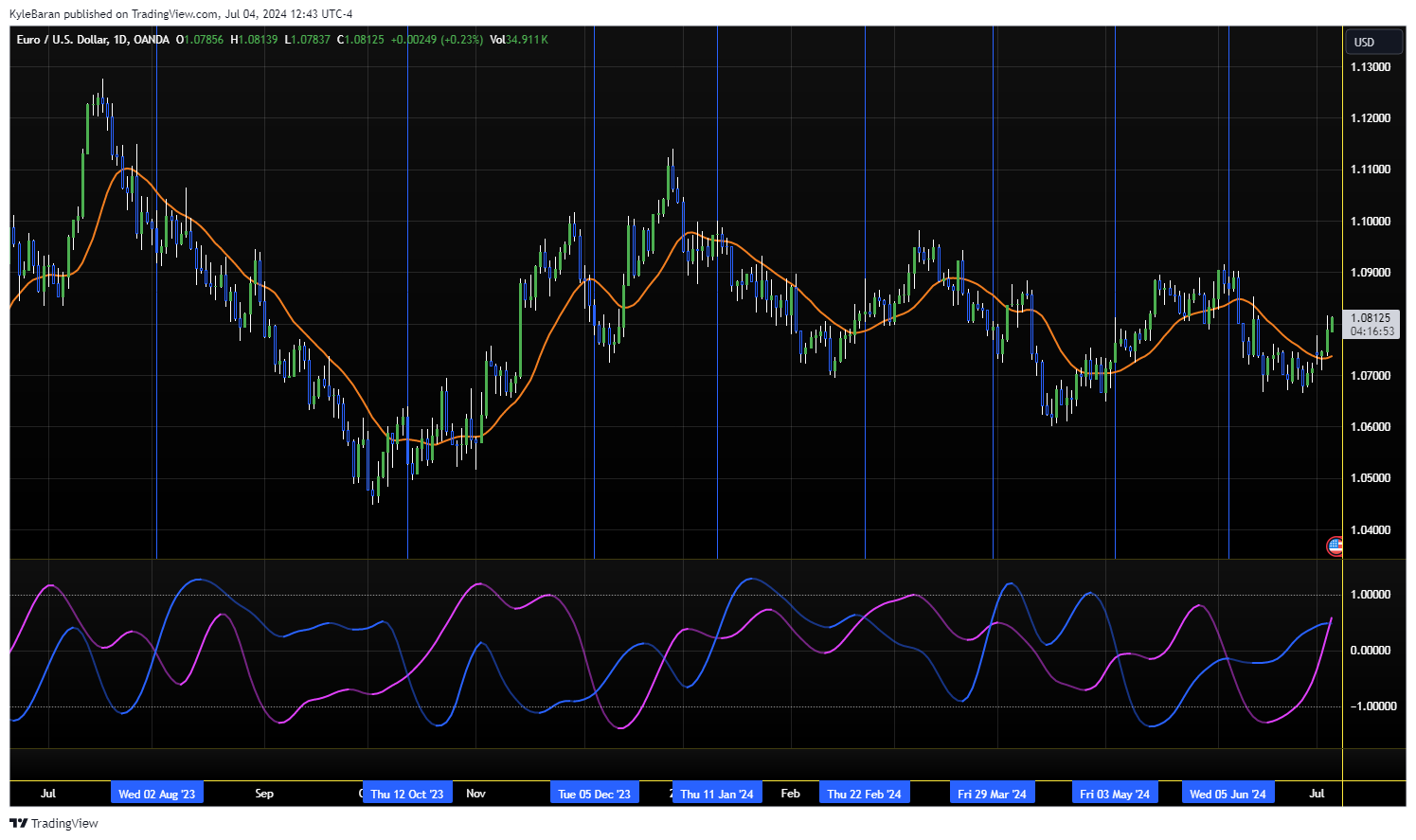
Task: Click the Nov month label on time axis
Action: point(475,794)
